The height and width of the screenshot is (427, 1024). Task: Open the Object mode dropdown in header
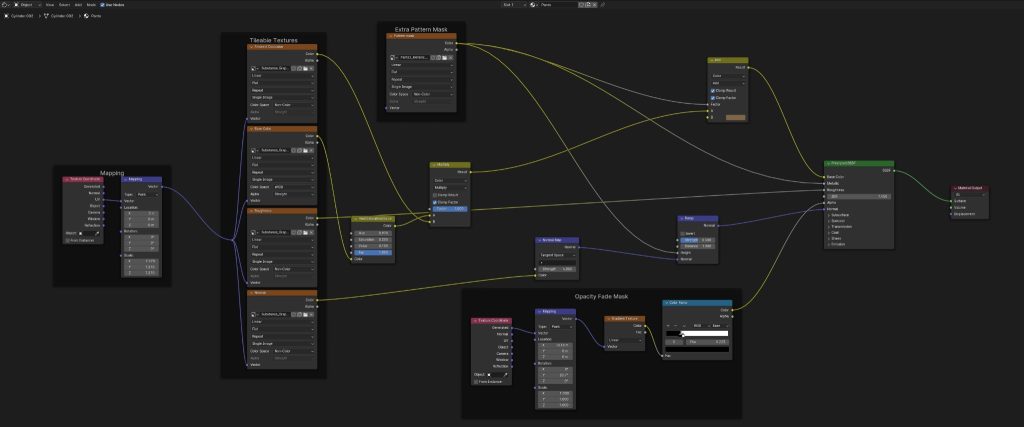pos(27,5)
